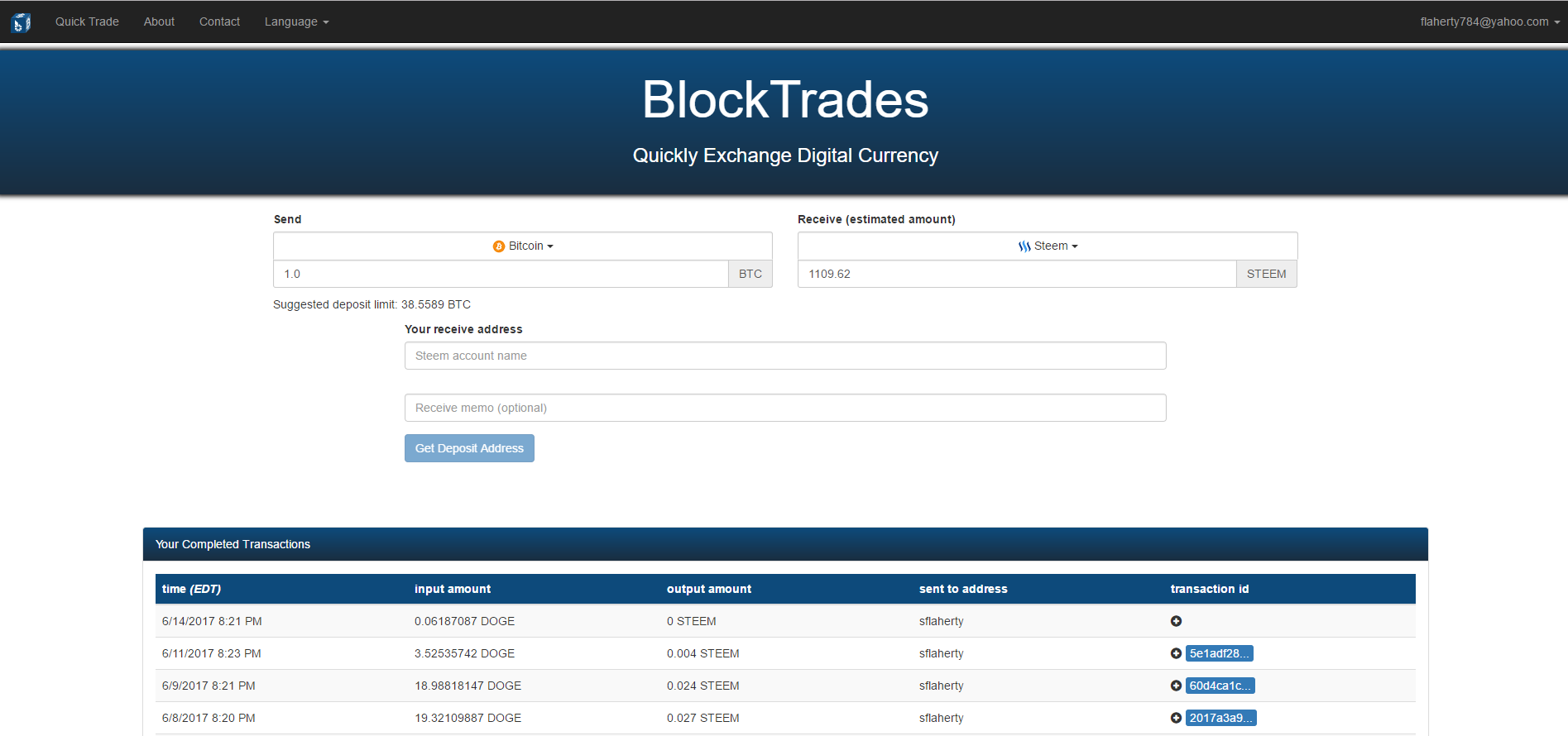Expand details icon for 60d4ca1c transaction
The height and width of the screenshot is (736, 1568).
pyautogui.click(x=1176, y=686)
